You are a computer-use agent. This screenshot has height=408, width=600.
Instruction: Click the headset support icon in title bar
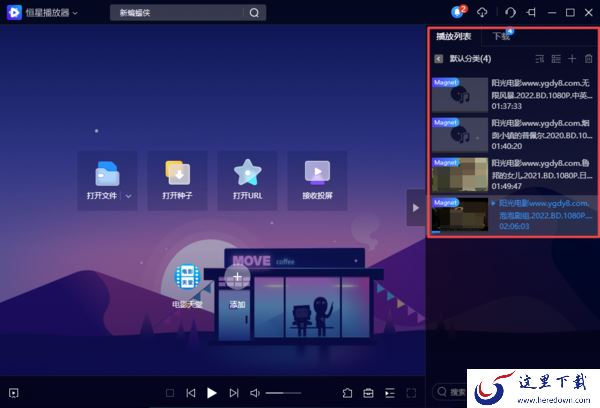510,13
